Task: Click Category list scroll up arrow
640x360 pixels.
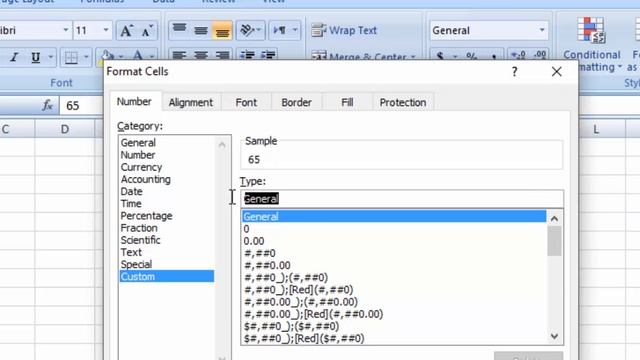Action: pyautogui.click(x=222, y=144)
